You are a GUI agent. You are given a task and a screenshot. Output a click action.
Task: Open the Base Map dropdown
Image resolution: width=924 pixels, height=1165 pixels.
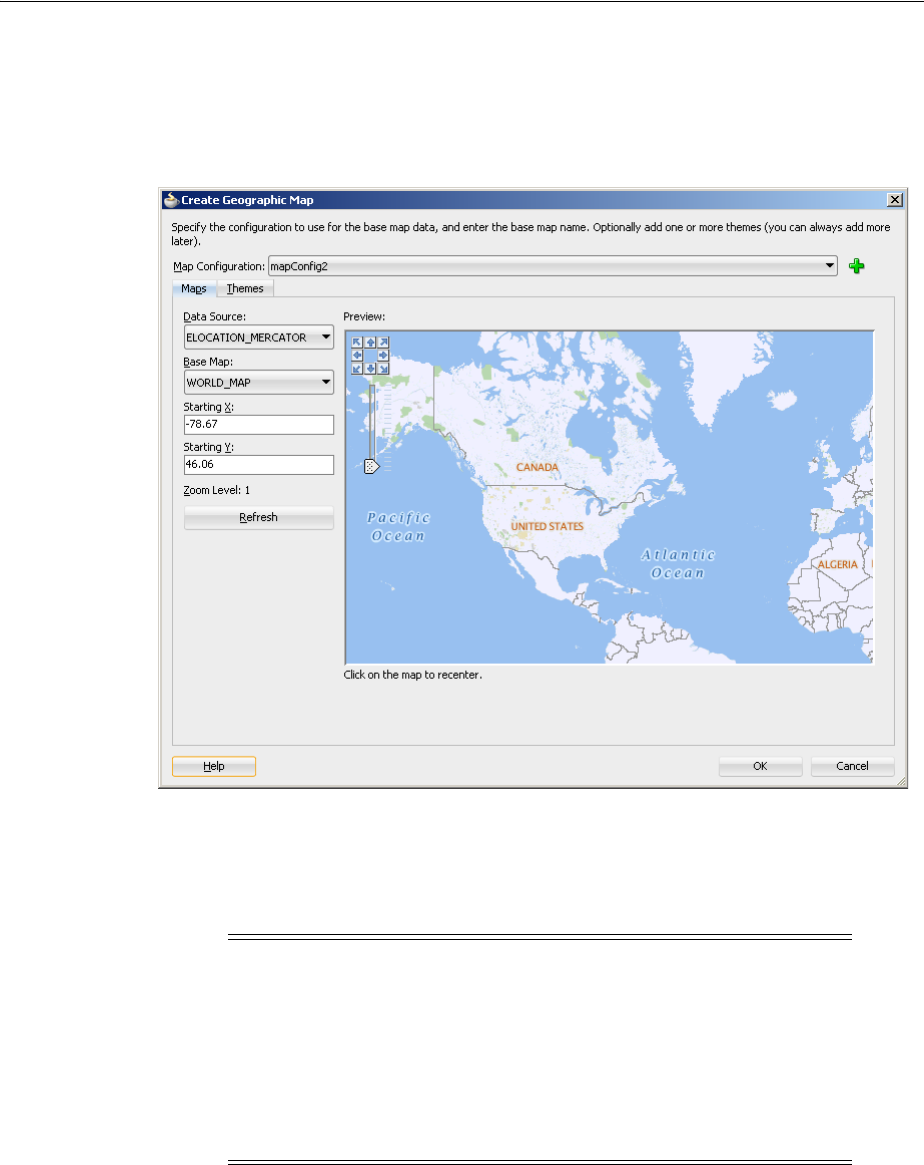point(258,383)
